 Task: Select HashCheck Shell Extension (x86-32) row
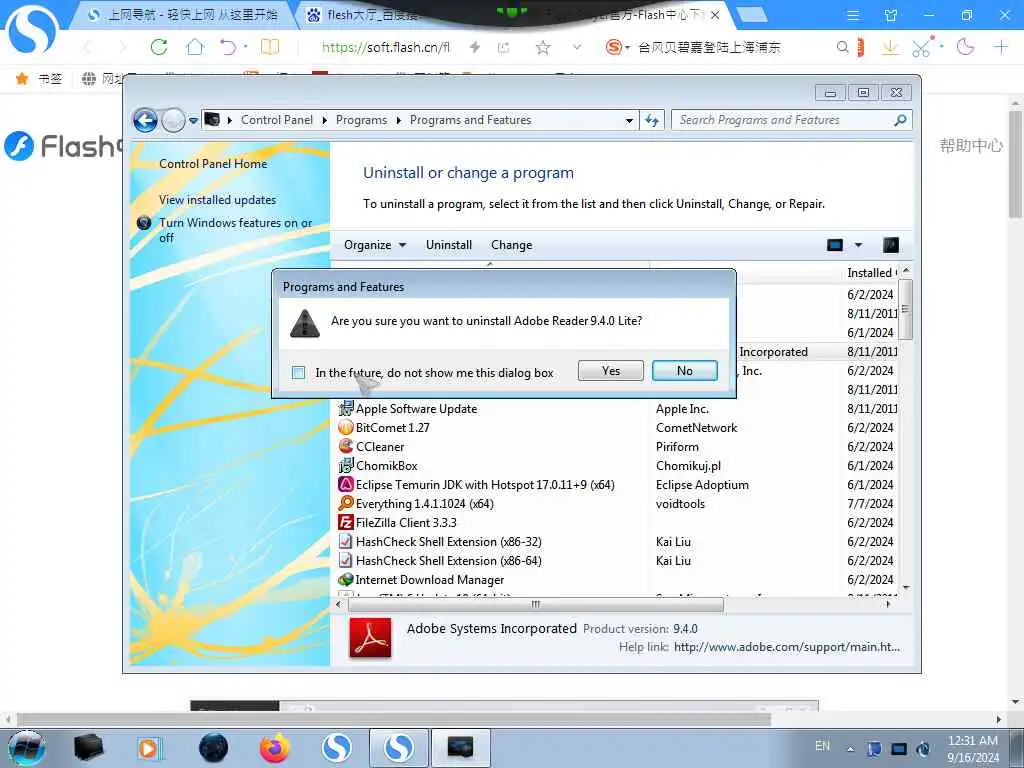(449, 541)
